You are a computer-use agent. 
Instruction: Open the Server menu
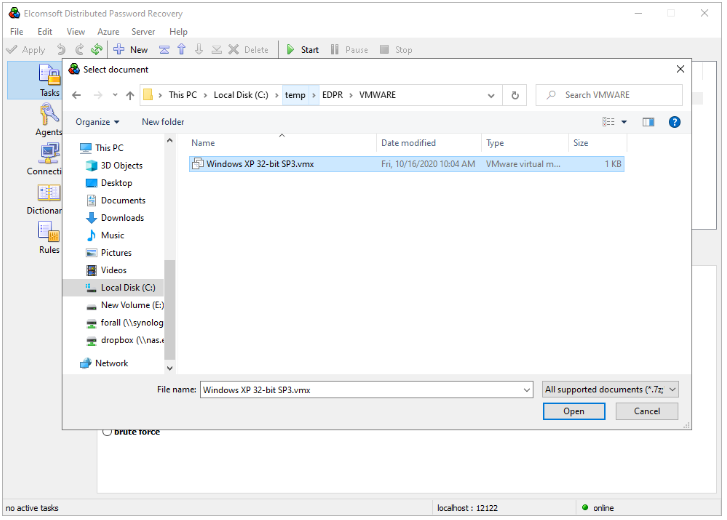coord(143,32)
